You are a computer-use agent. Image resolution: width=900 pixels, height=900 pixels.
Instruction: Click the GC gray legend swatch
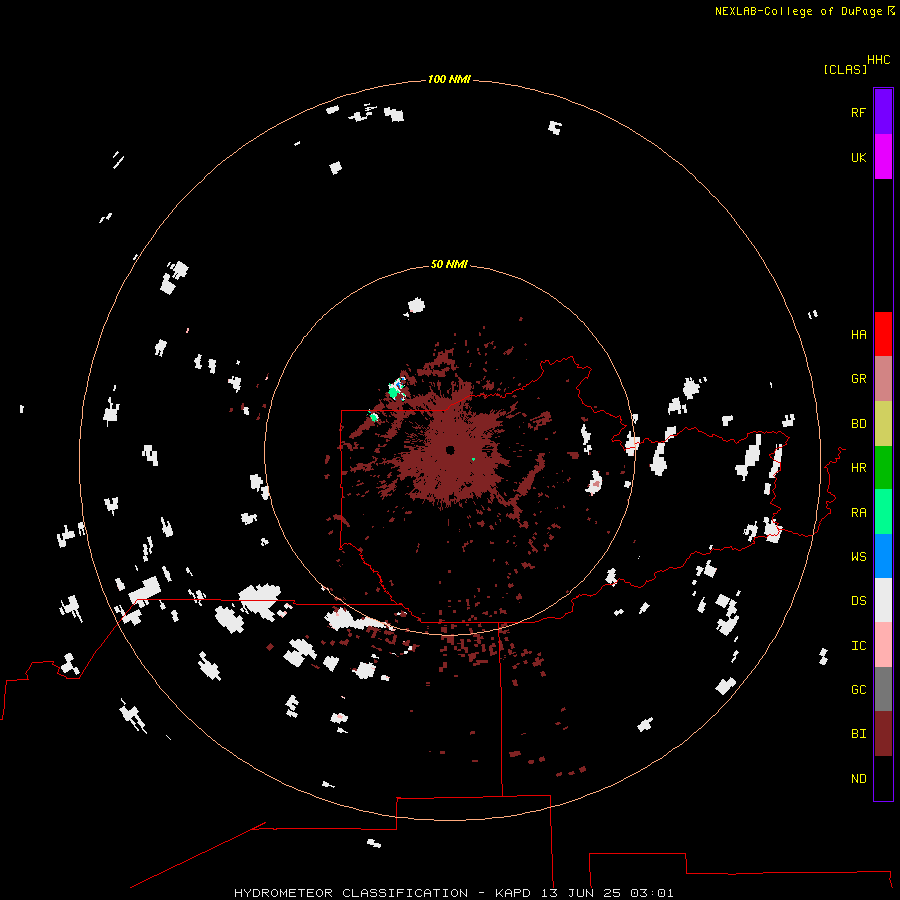883,689
